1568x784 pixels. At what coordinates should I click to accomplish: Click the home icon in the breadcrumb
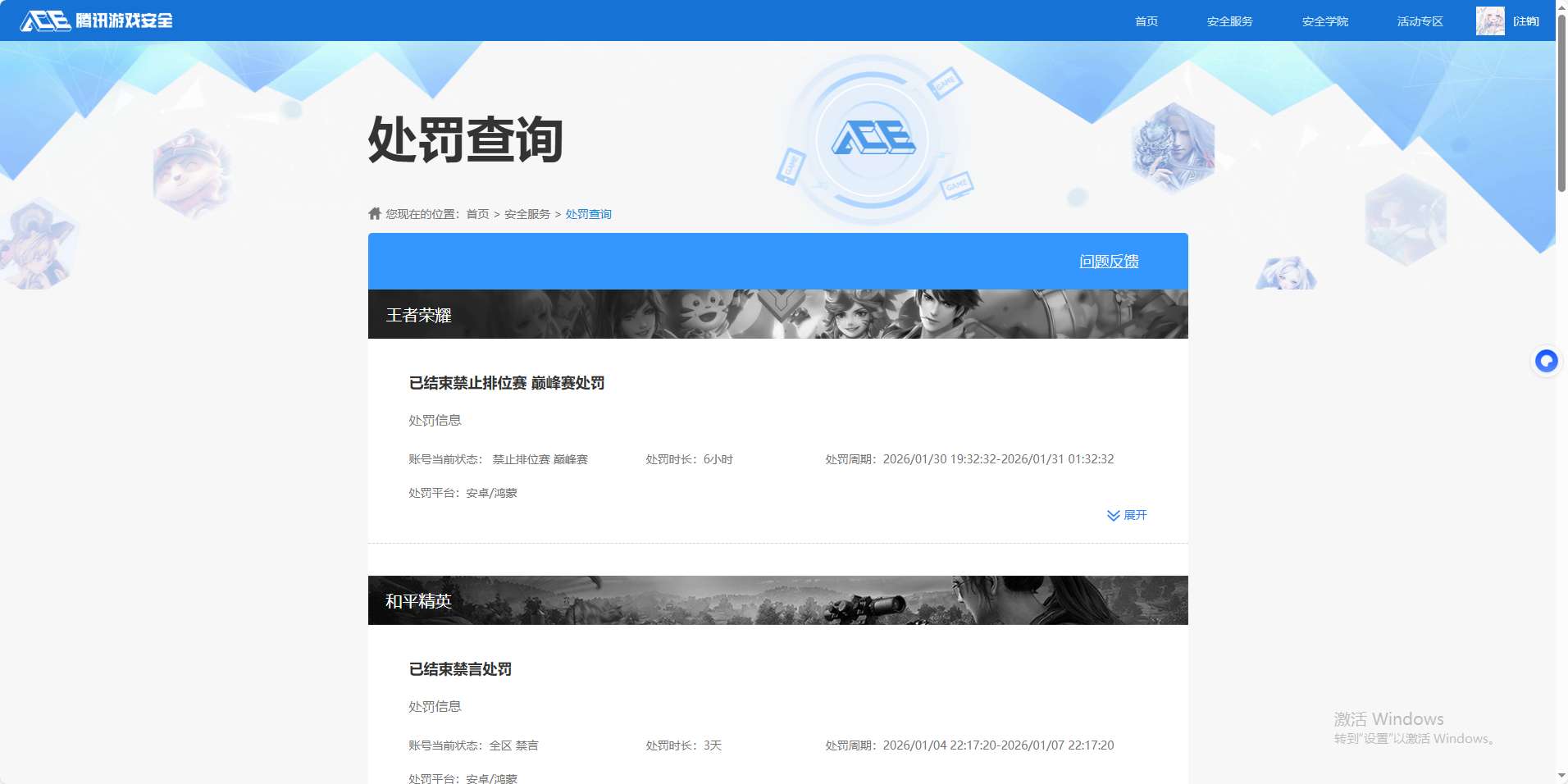coord(373,213)
